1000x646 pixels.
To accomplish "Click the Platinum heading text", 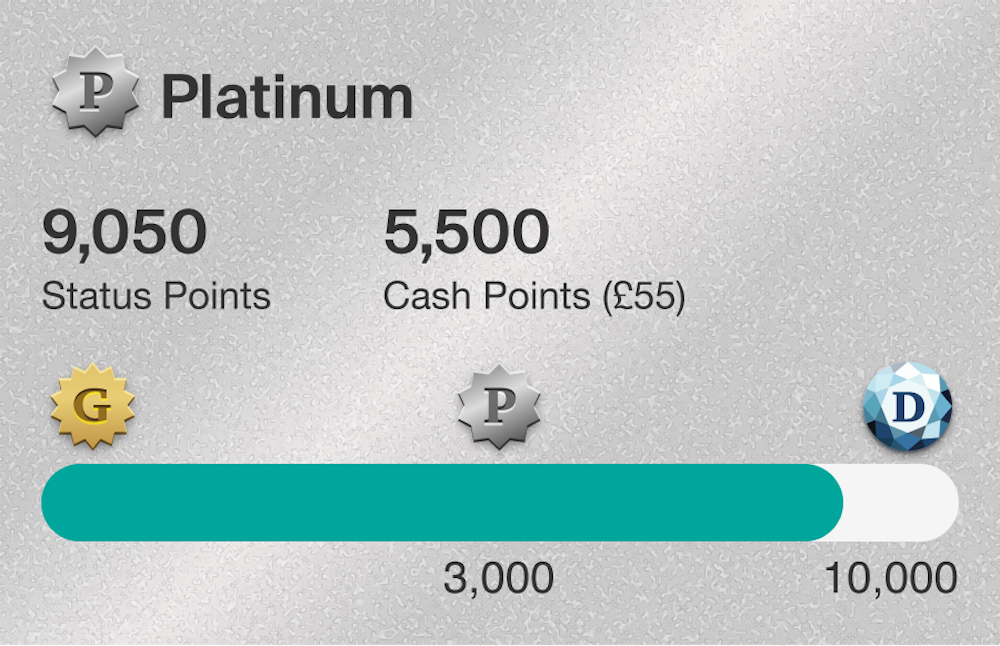I will click(287, 98).
